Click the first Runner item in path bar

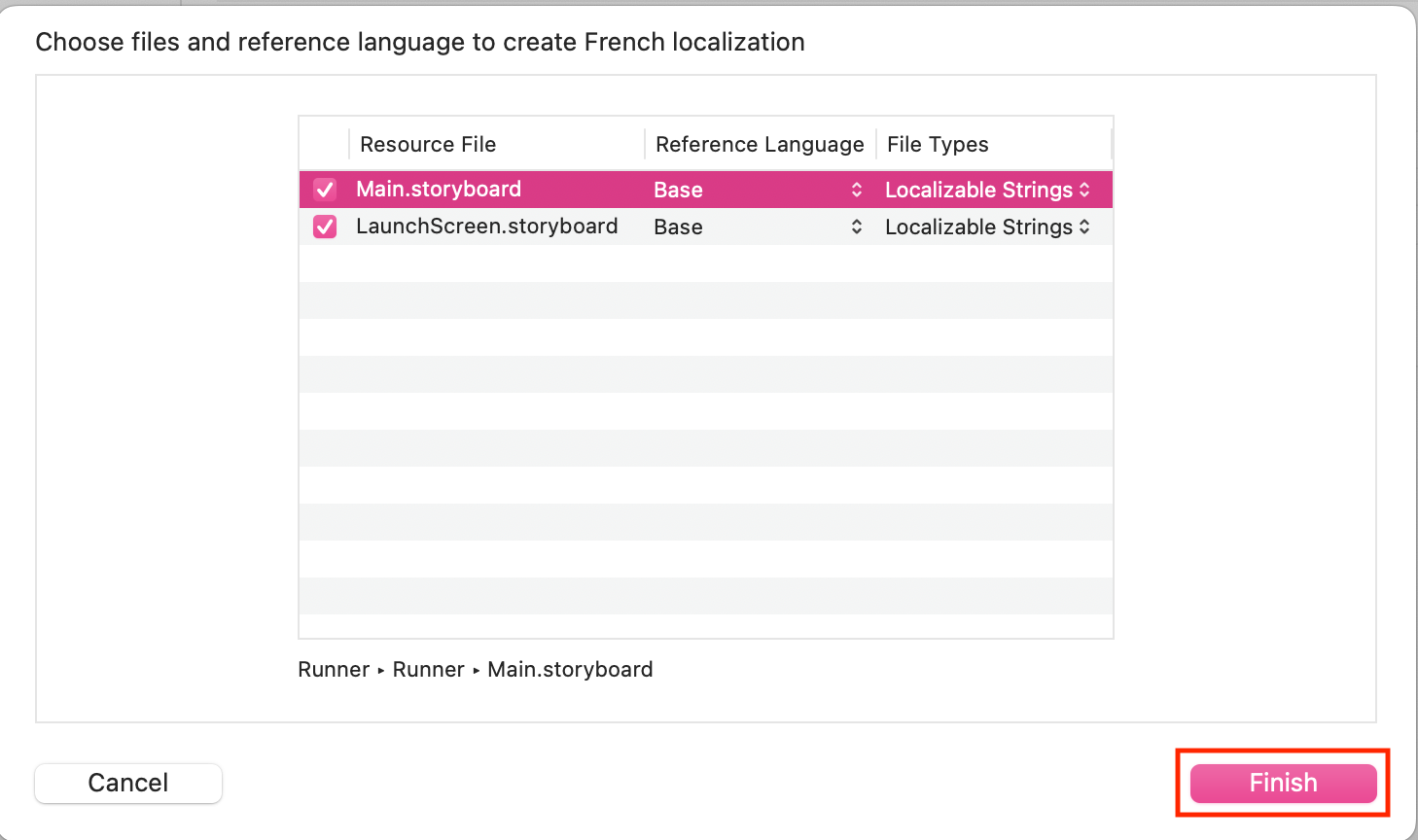coord(334,670)
